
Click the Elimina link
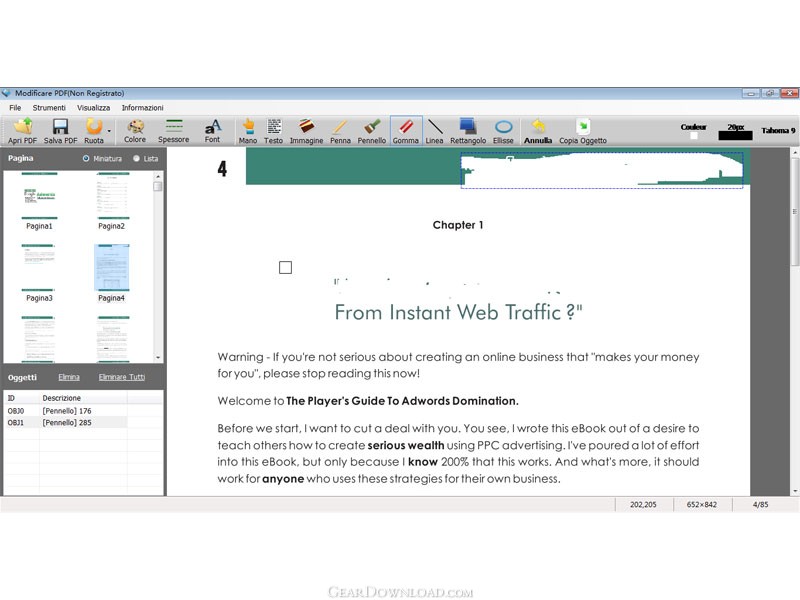tap(69, 377)
